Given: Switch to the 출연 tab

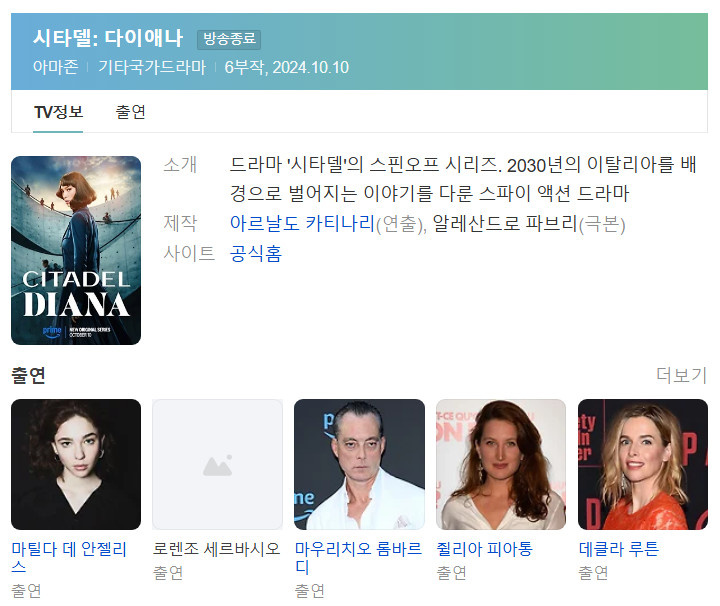Looking at the screenshot, I should [x=130, y=112].
